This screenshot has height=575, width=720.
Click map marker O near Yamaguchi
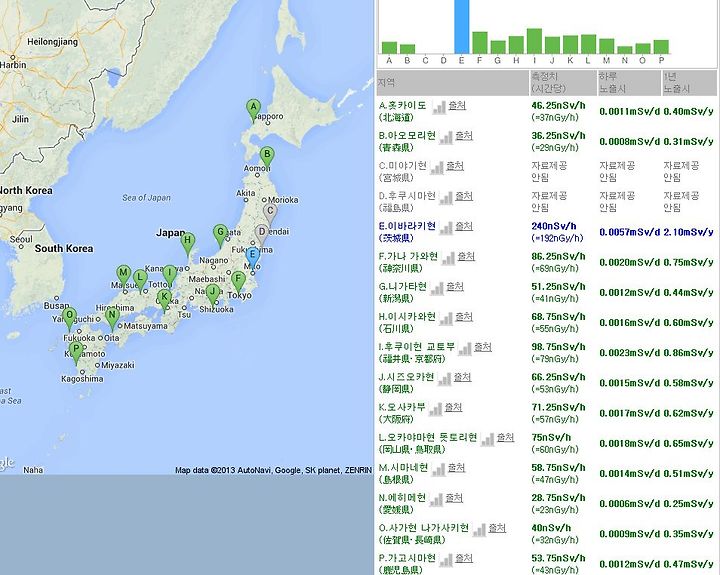[69, 319]
